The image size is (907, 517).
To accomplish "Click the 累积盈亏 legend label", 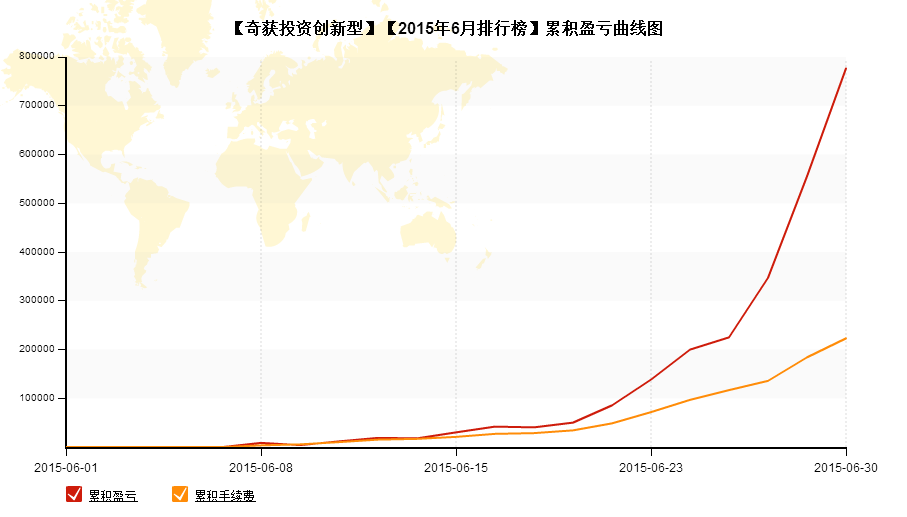I will pos(113,496).
